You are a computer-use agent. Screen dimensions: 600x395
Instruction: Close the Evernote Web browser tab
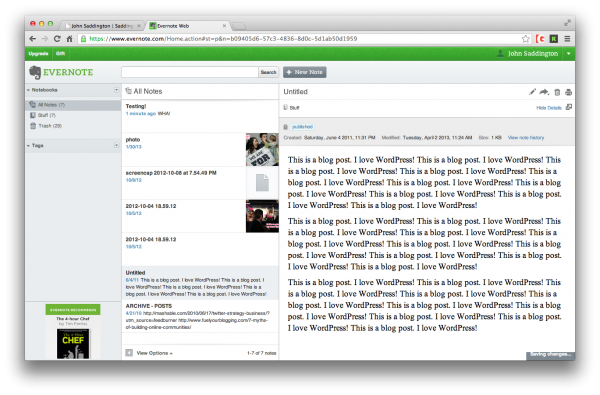[224, 26]
